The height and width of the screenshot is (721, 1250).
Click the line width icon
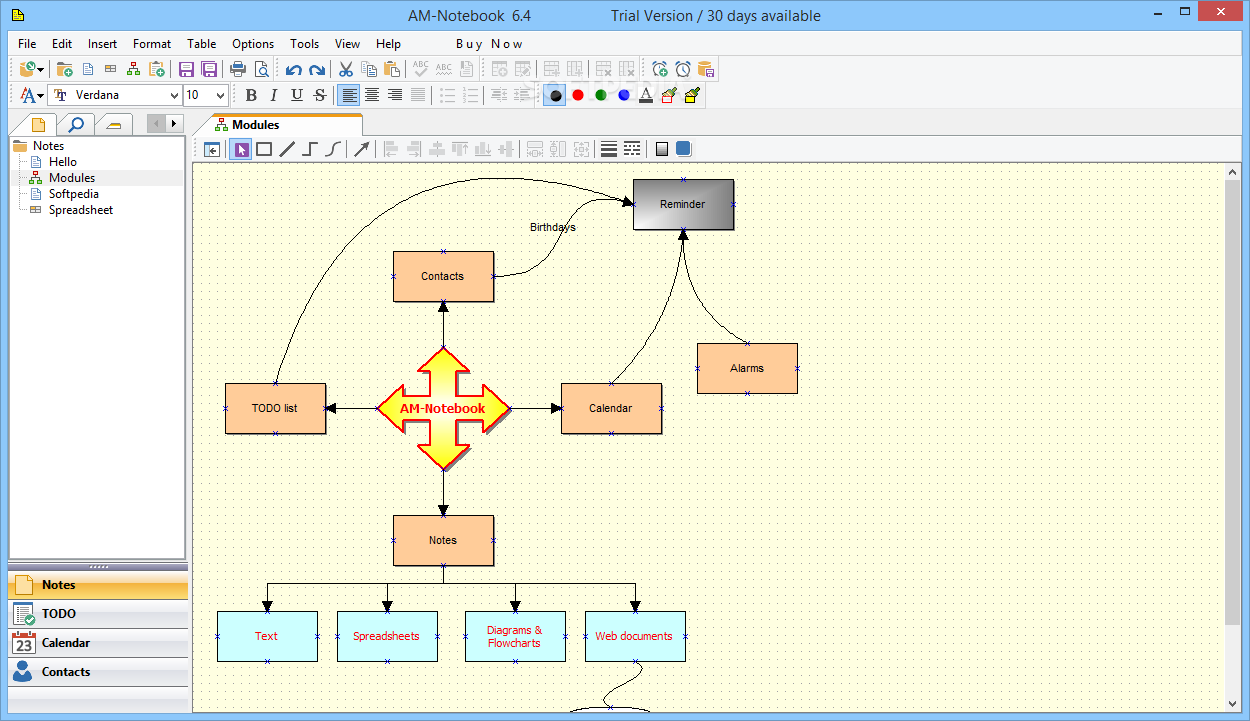(x=608, y=150)
